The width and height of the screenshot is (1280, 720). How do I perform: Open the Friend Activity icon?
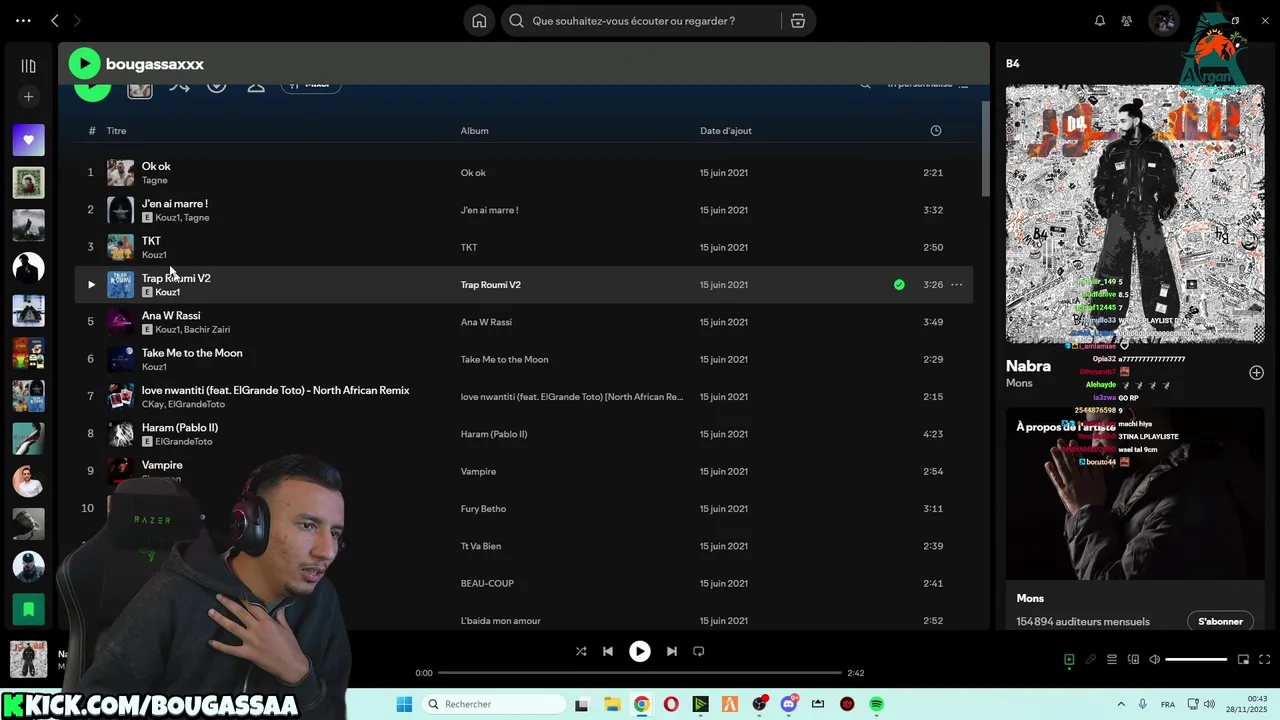point(1126,21)
